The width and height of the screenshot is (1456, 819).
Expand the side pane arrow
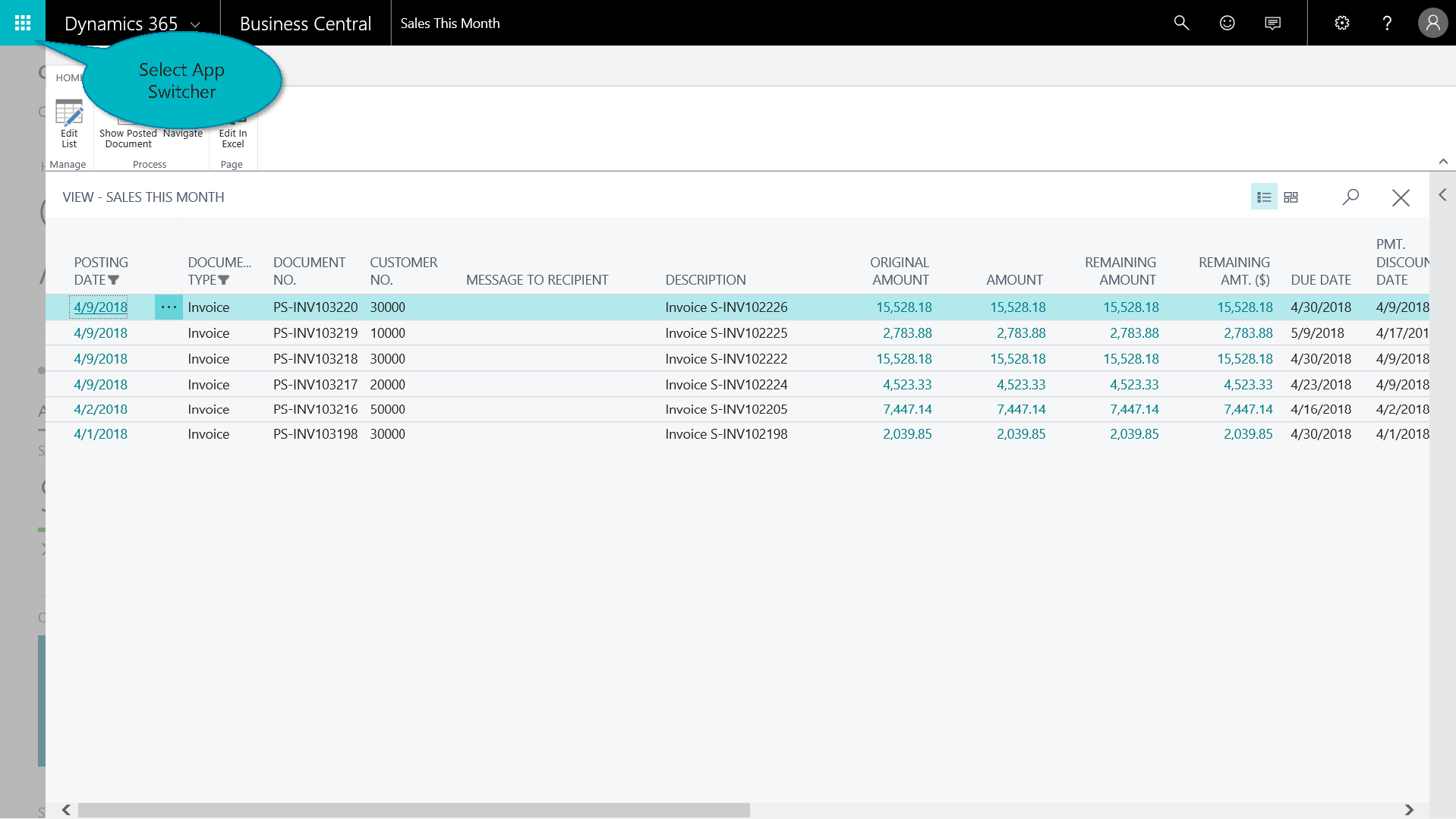1442,195
